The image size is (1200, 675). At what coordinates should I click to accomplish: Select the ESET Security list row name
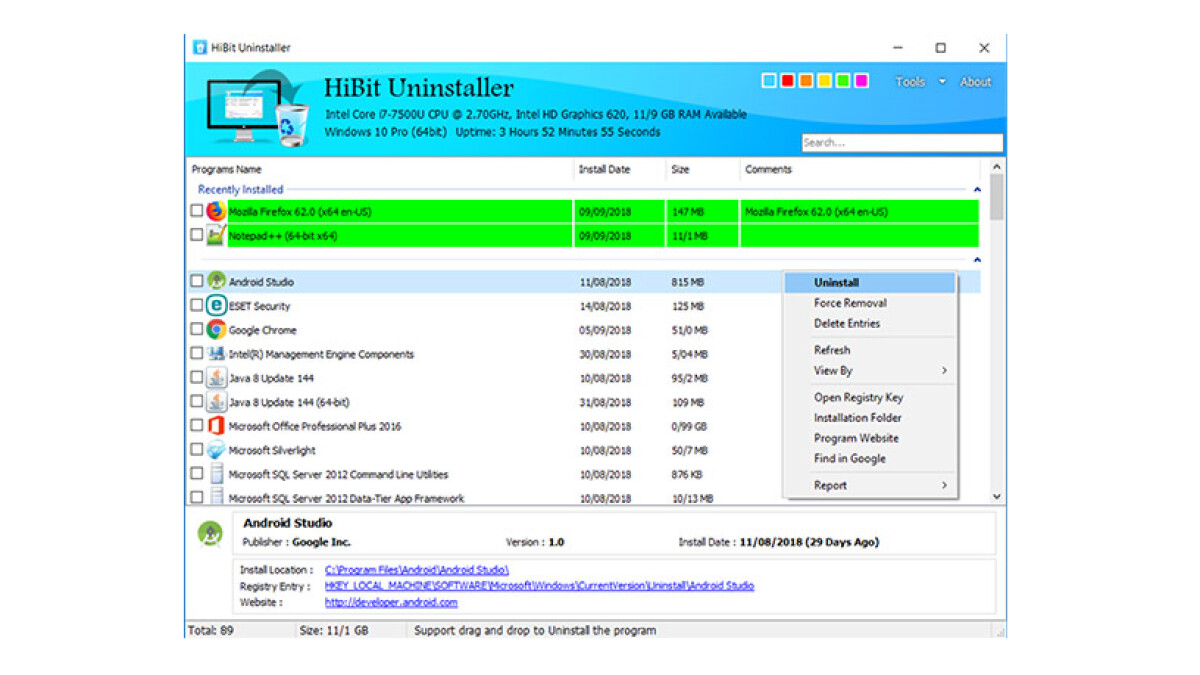pos(259,306)
